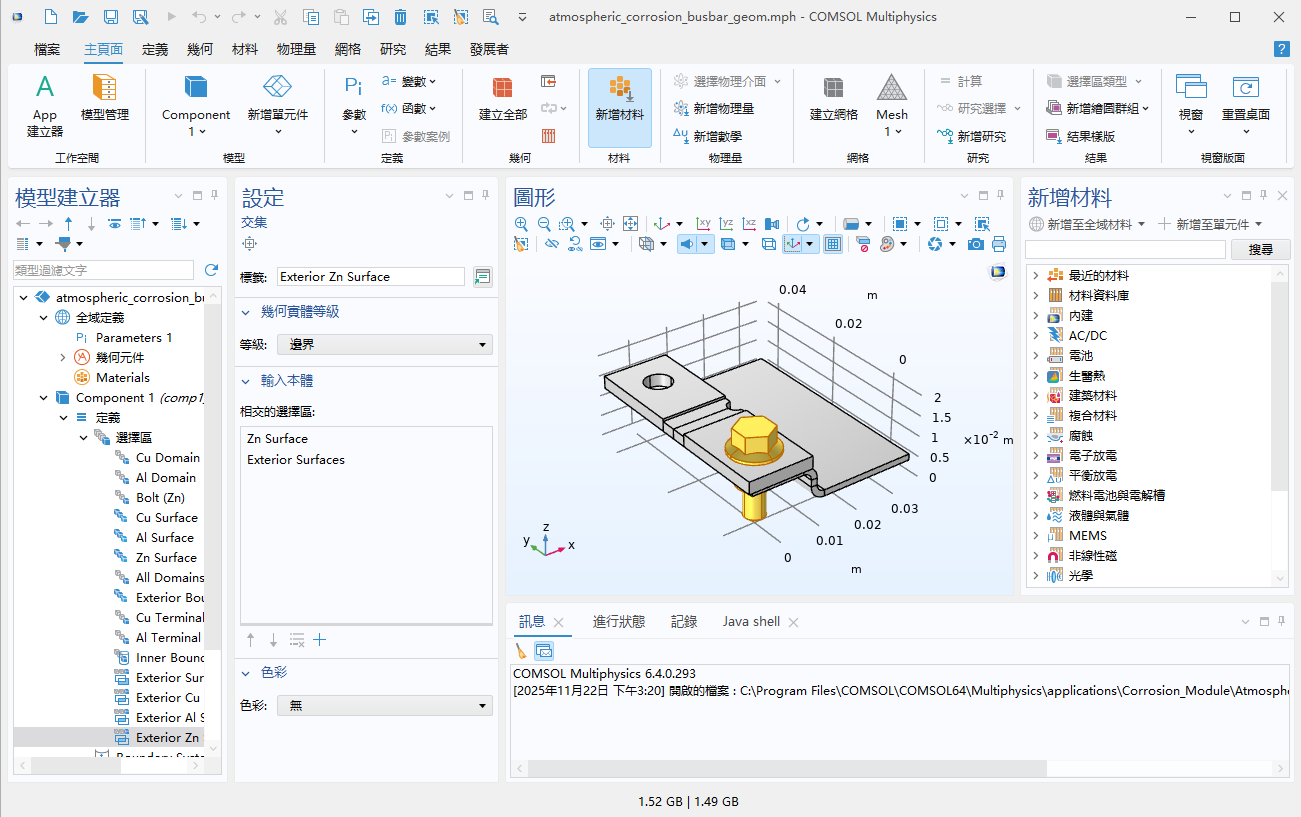Select Cu Surface in the model tree
The image size is (1301, 817).
(166, 518)
